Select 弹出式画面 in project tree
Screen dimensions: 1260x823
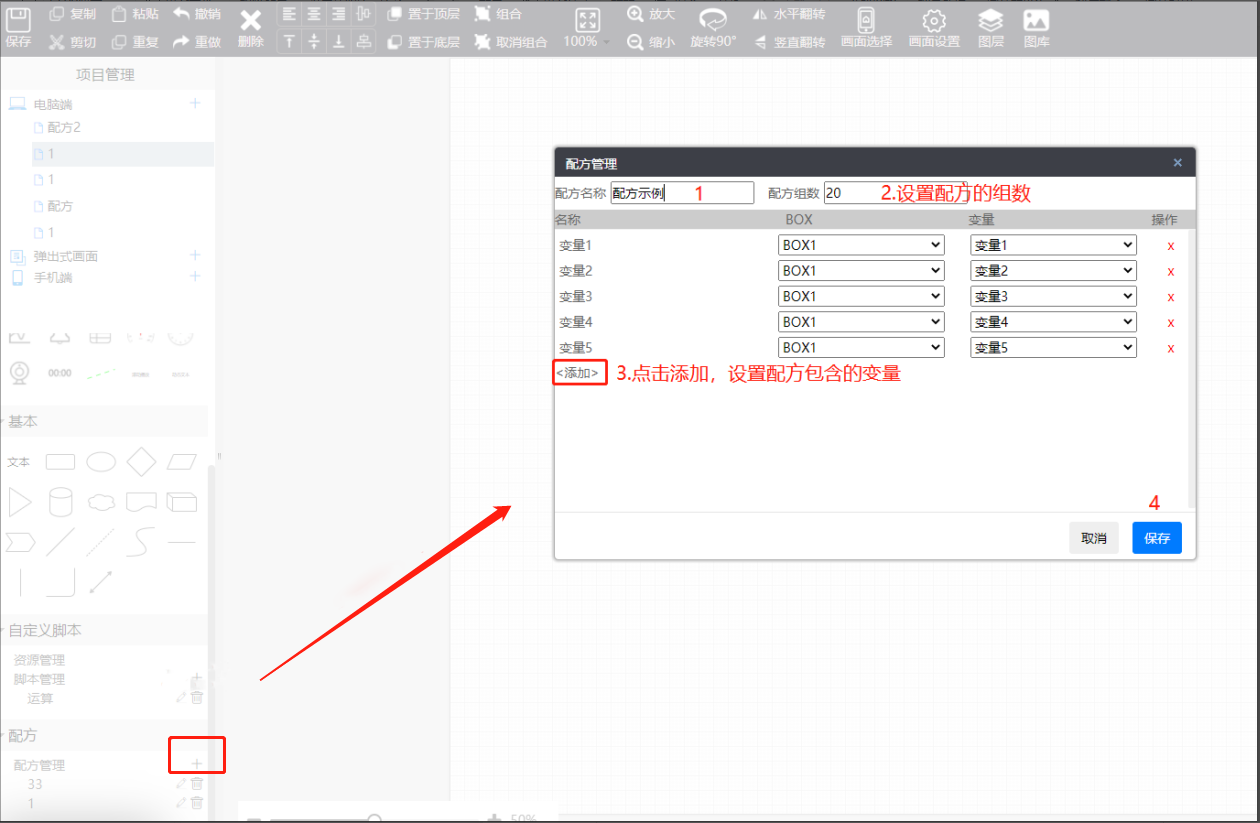[x=66, y=256]
